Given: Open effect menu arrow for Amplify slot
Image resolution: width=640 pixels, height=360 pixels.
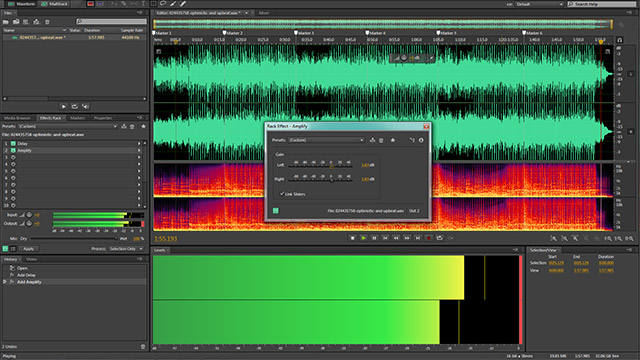Looking at the screenshot, I should [139, 151].
